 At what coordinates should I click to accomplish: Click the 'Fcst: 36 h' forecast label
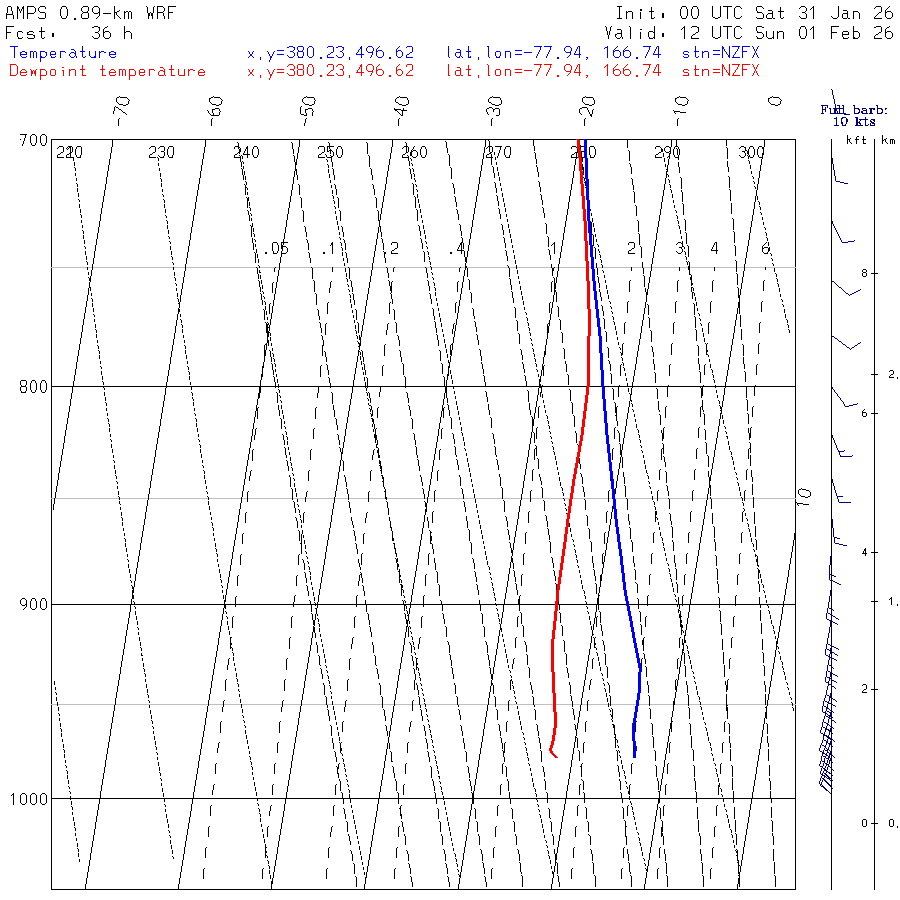point(69,33)
